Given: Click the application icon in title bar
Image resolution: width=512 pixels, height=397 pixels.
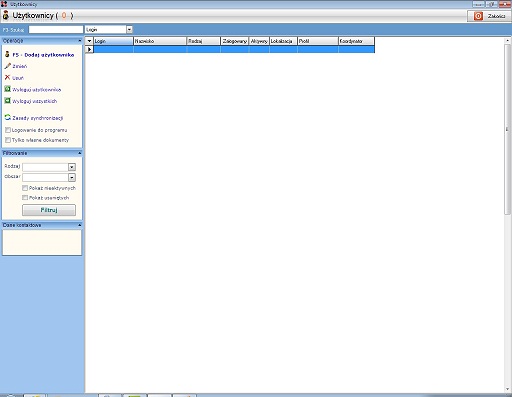Looking at the screenshot, I should (x=4, y=4).
